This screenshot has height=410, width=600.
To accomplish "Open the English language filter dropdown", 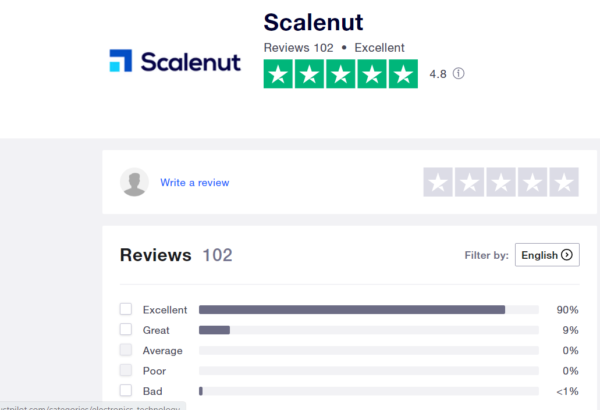I will pos(547,255).
